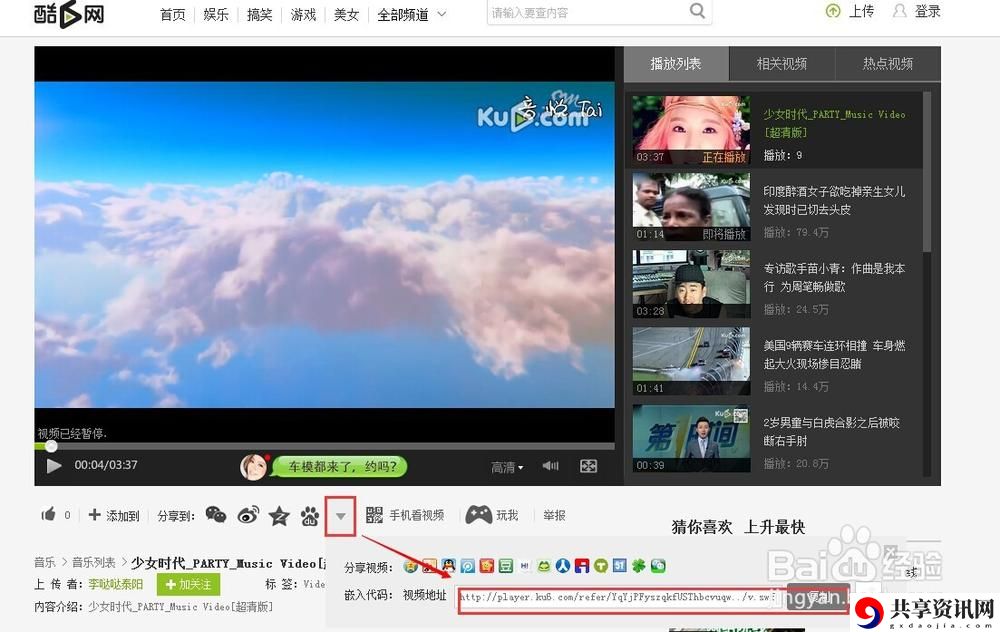The image size is (1000, 632).
Task: Click playlist panel scrollbar
Action: pyautogui.click(x=927, y=171)
